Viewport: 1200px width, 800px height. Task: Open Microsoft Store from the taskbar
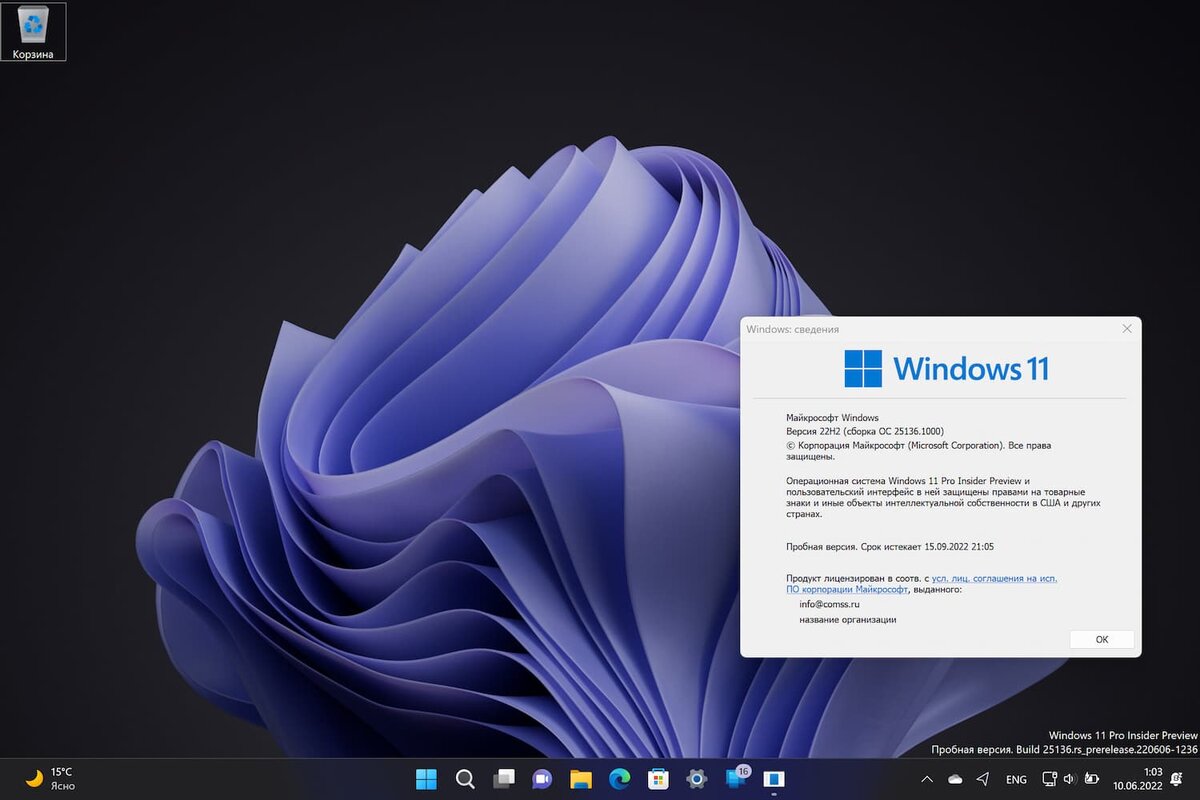(x=658, y=779)
